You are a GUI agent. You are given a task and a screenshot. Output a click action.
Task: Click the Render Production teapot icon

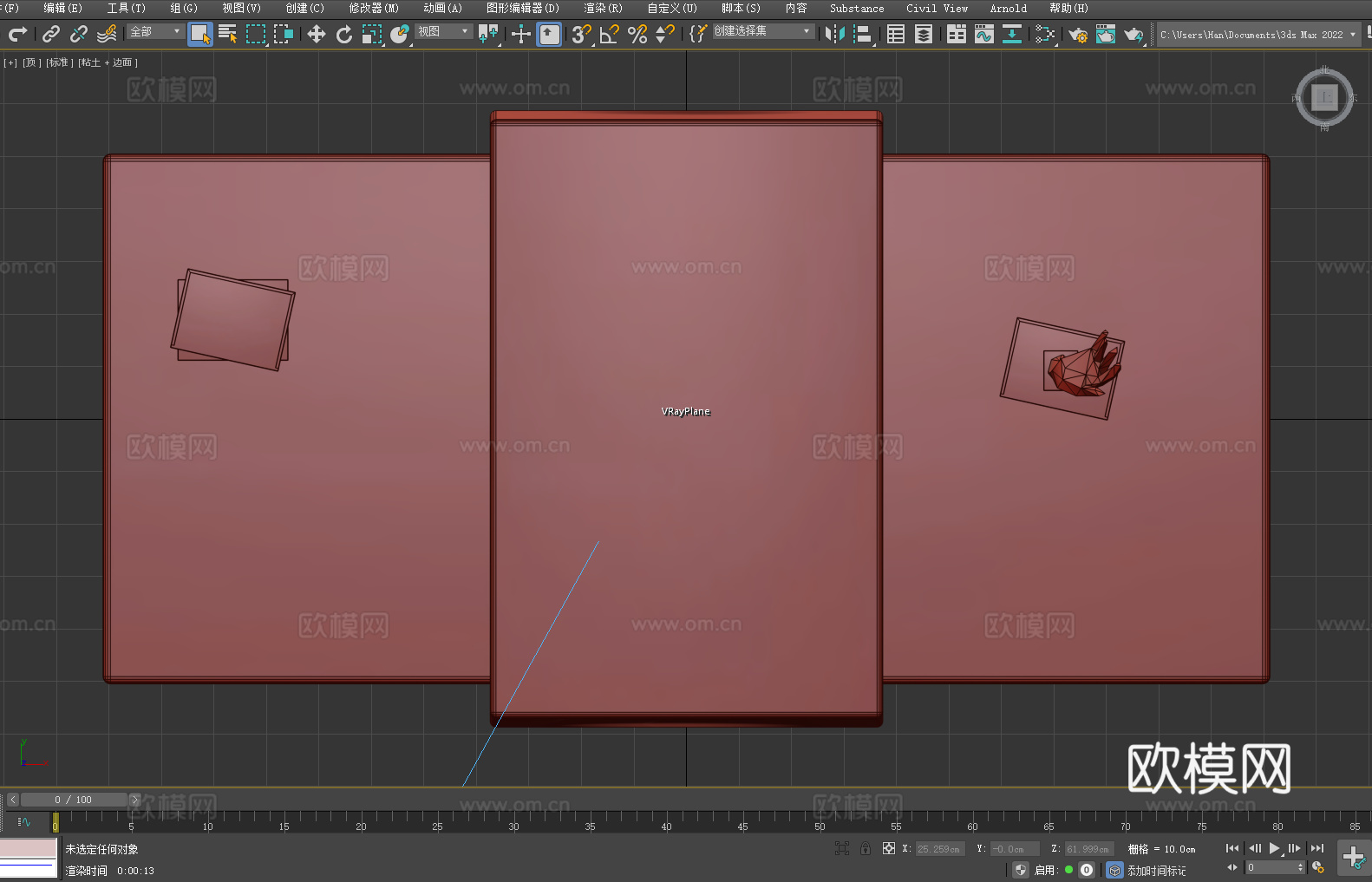coord(1134,34)
